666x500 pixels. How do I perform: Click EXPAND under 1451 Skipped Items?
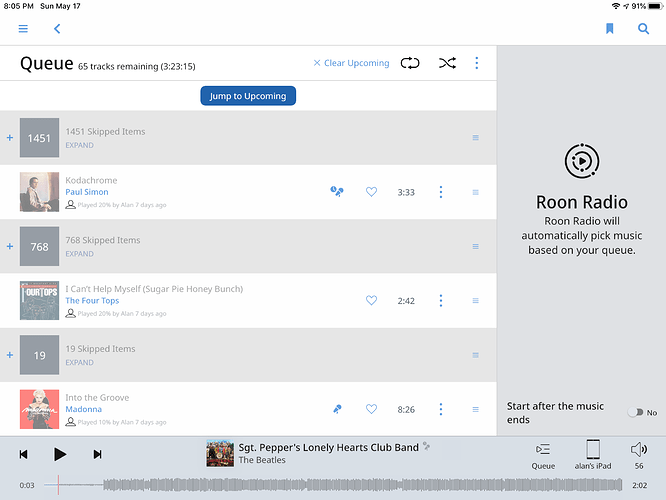(79, 145)
